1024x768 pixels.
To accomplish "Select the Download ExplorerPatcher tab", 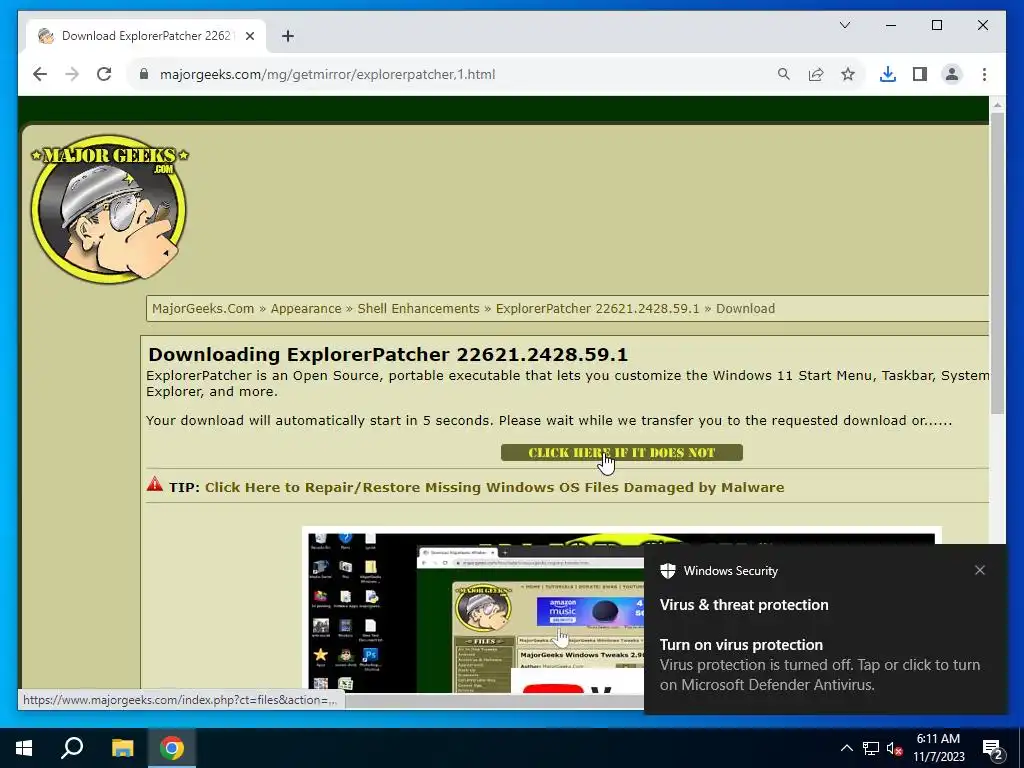I will [146, 36].
